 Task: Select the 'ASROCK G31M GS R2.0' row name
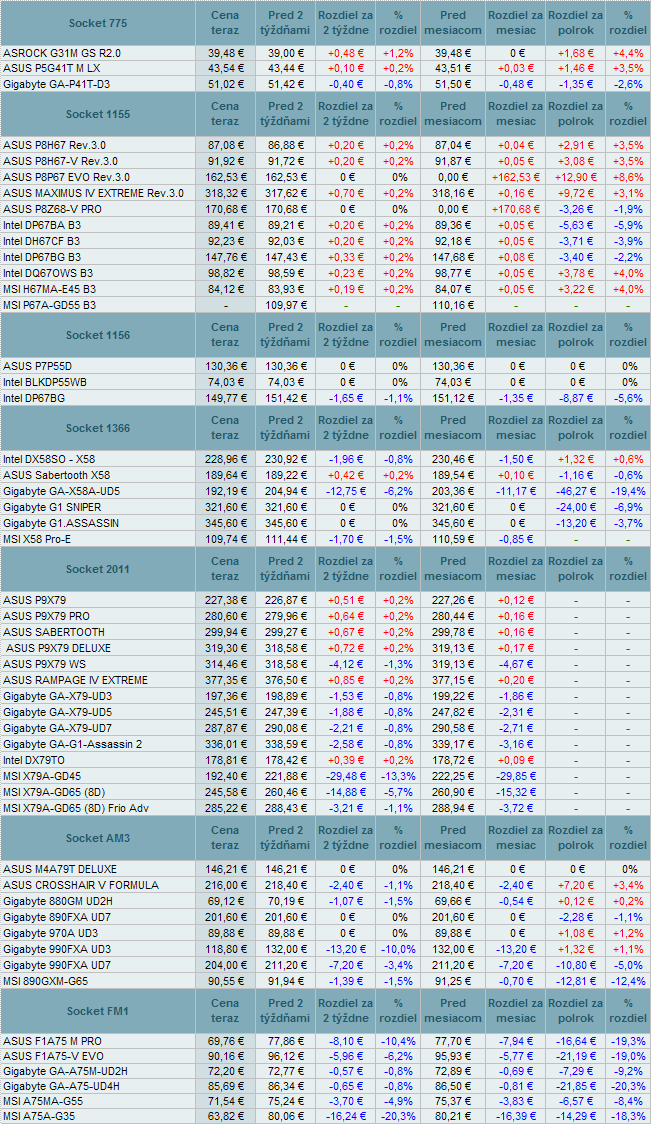62,53
